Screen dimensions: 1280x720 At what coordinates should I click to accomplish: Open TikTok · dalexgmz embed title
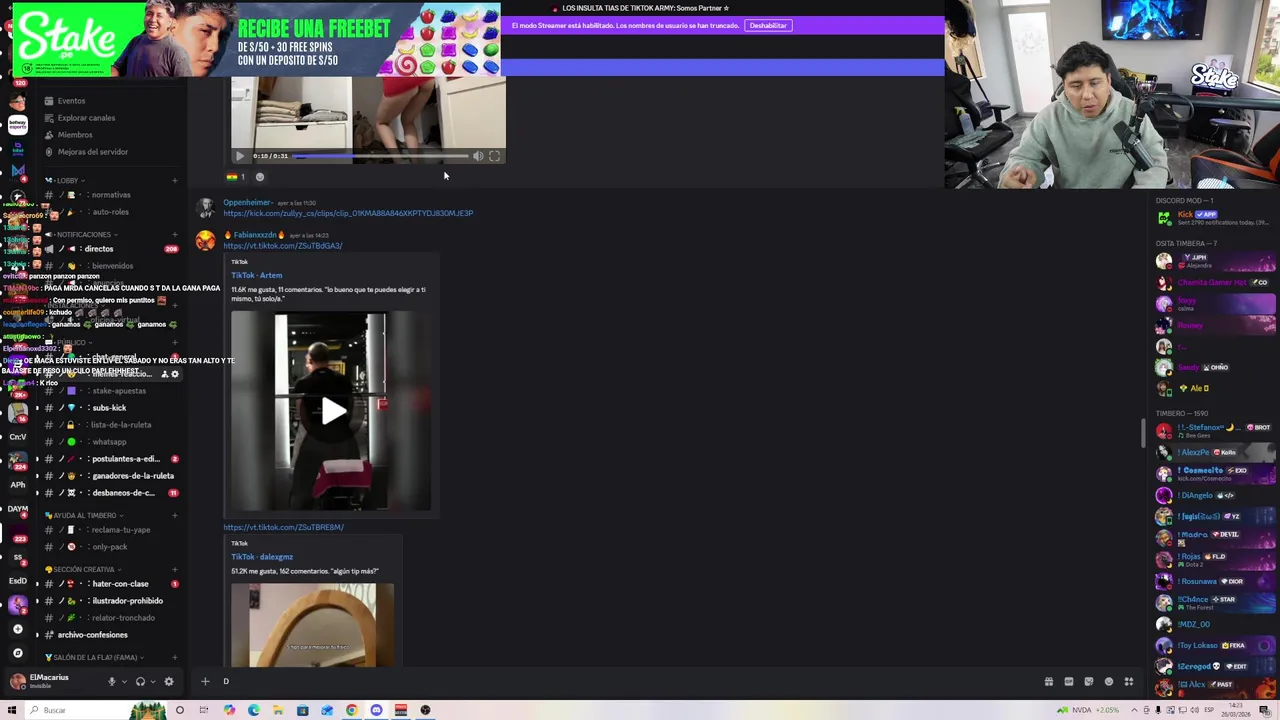pyautogui.click(x=262, y=557)
